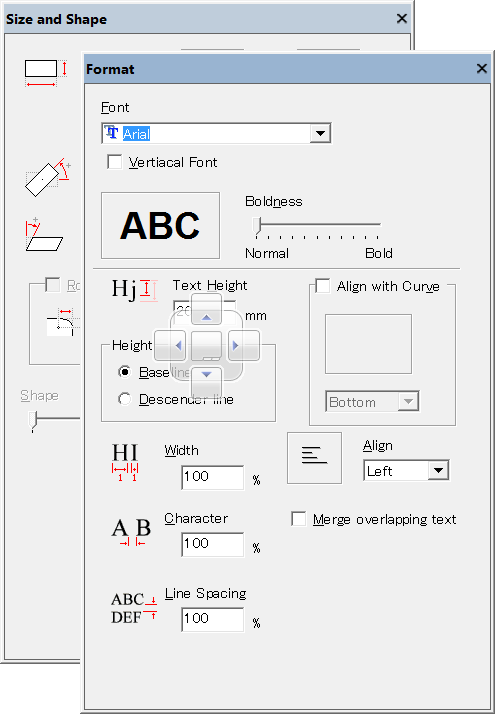Click the docking guide right arrow
Screen dimensions: 495x714
(x=244, y=346)
